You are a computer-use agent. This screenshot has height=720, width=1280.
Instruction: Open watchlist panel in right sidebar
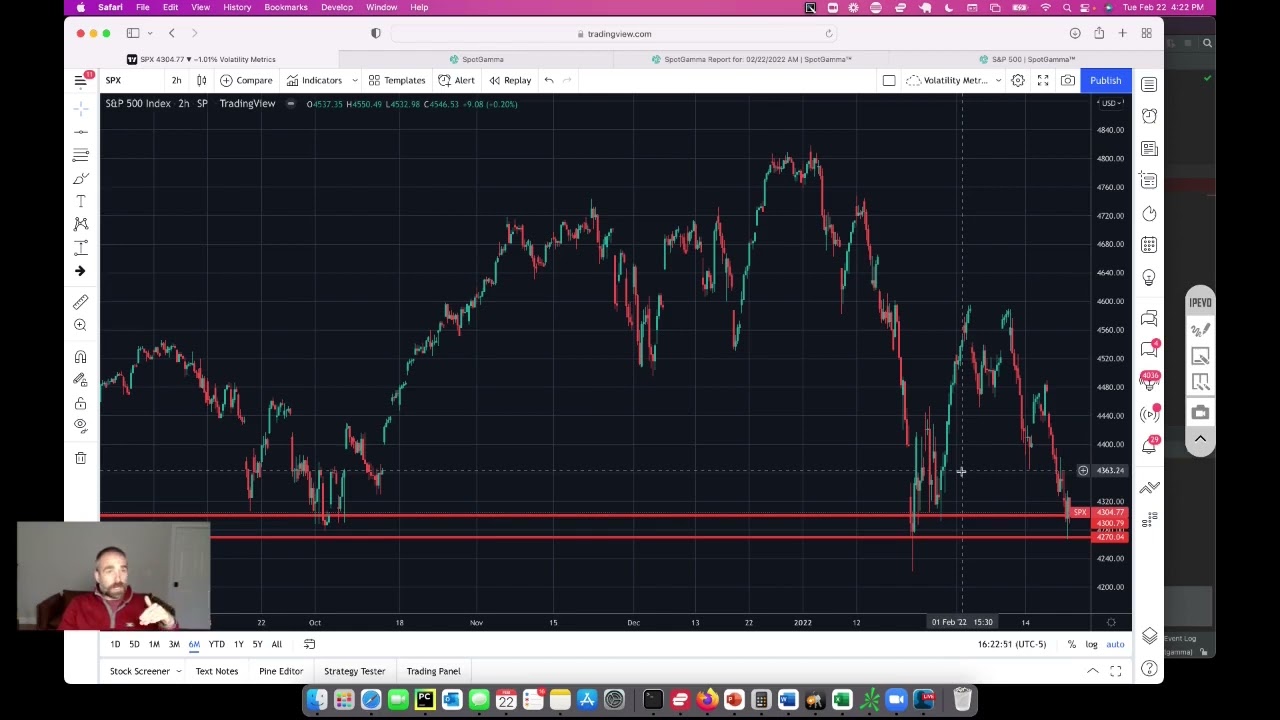click(1149, 84)
